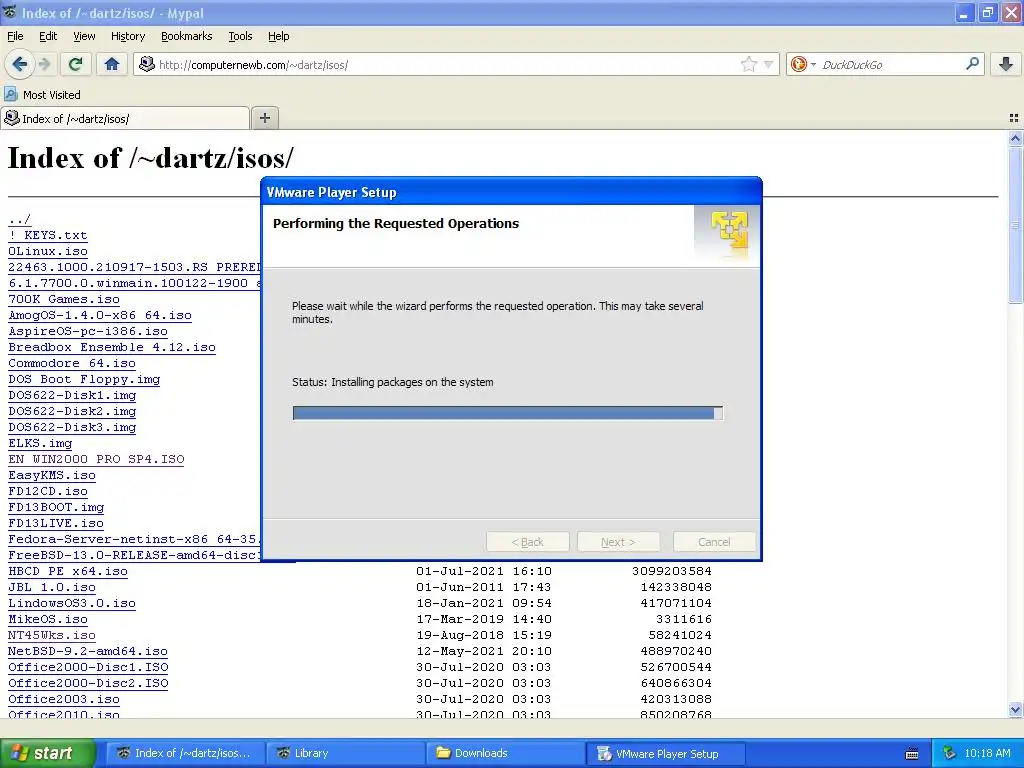Select the Index of /~dartz/isos/ tab
The width and height of the screenshot is (1024, 768).
pyautogui.click(x=125, y=118)
